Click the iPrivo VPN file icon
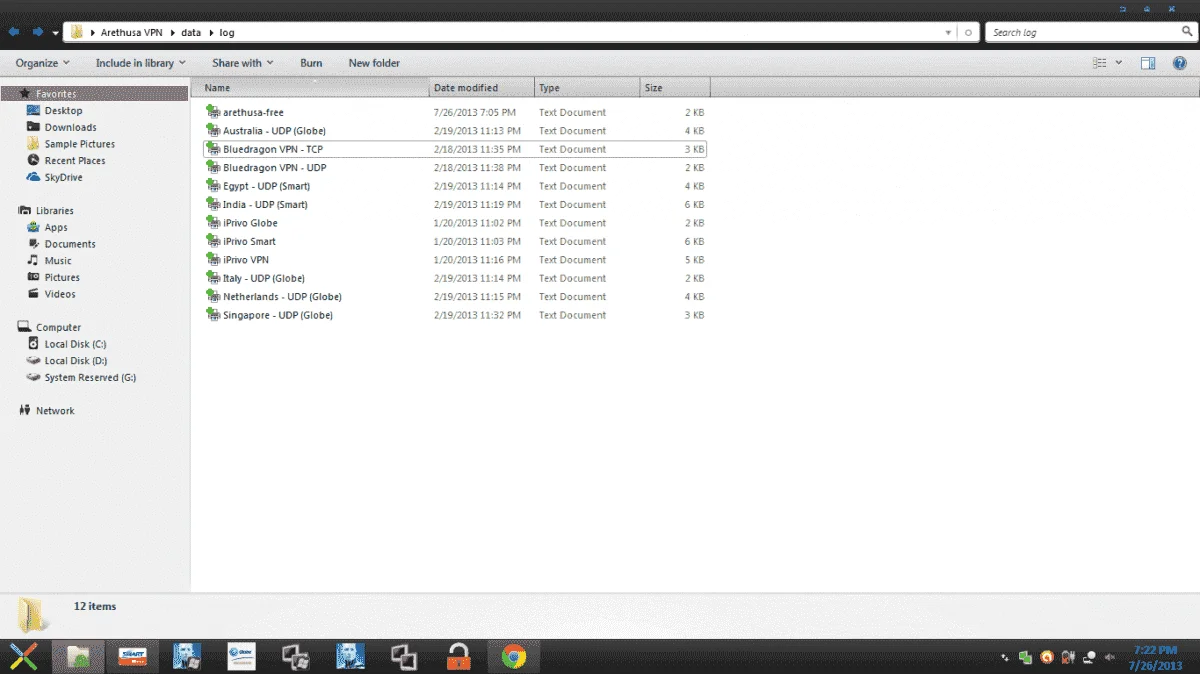The height and width of the screenshot is (674, 1200). pos(213,260)
